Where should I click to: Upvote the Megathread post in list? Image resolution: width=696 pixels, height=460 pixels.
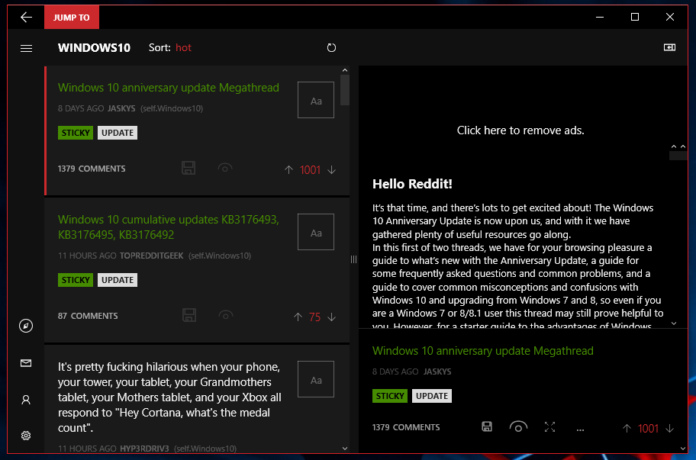289,170
